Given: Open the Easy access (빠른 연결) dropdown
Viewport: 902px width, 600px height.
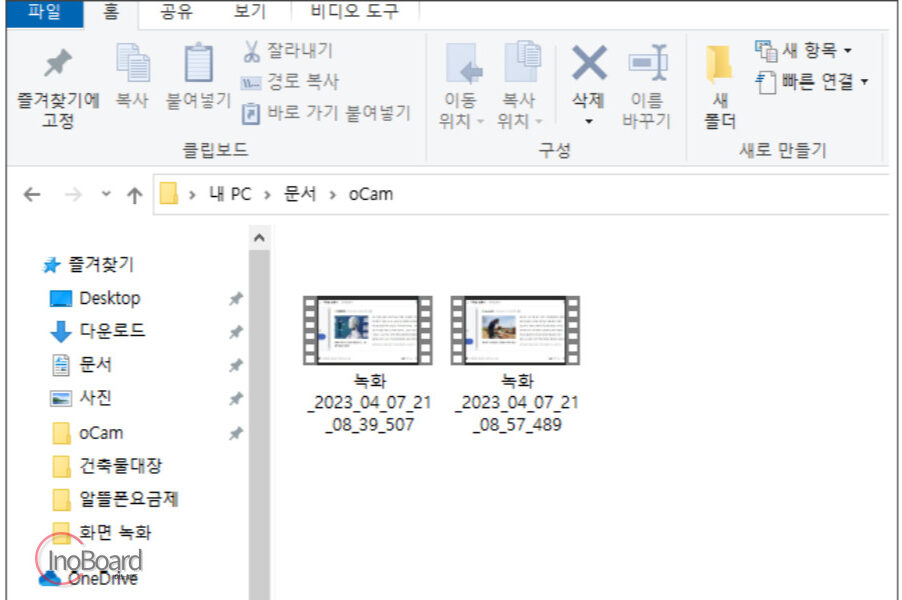Looking at the screenshot, I should [x=811, y=82].
